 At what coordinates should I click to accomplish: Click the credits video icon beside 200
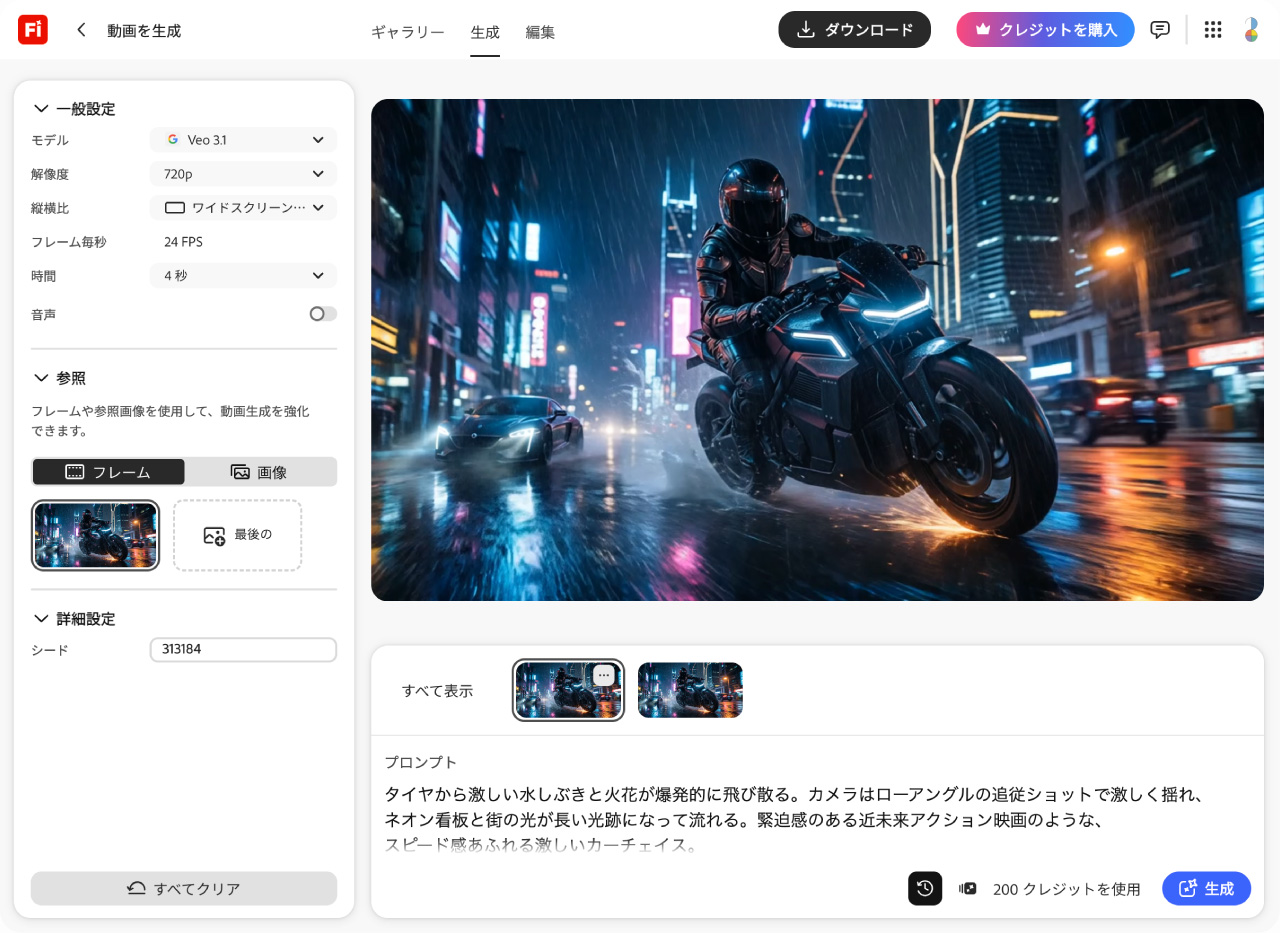pyautogui.click(x=967, y=888)
